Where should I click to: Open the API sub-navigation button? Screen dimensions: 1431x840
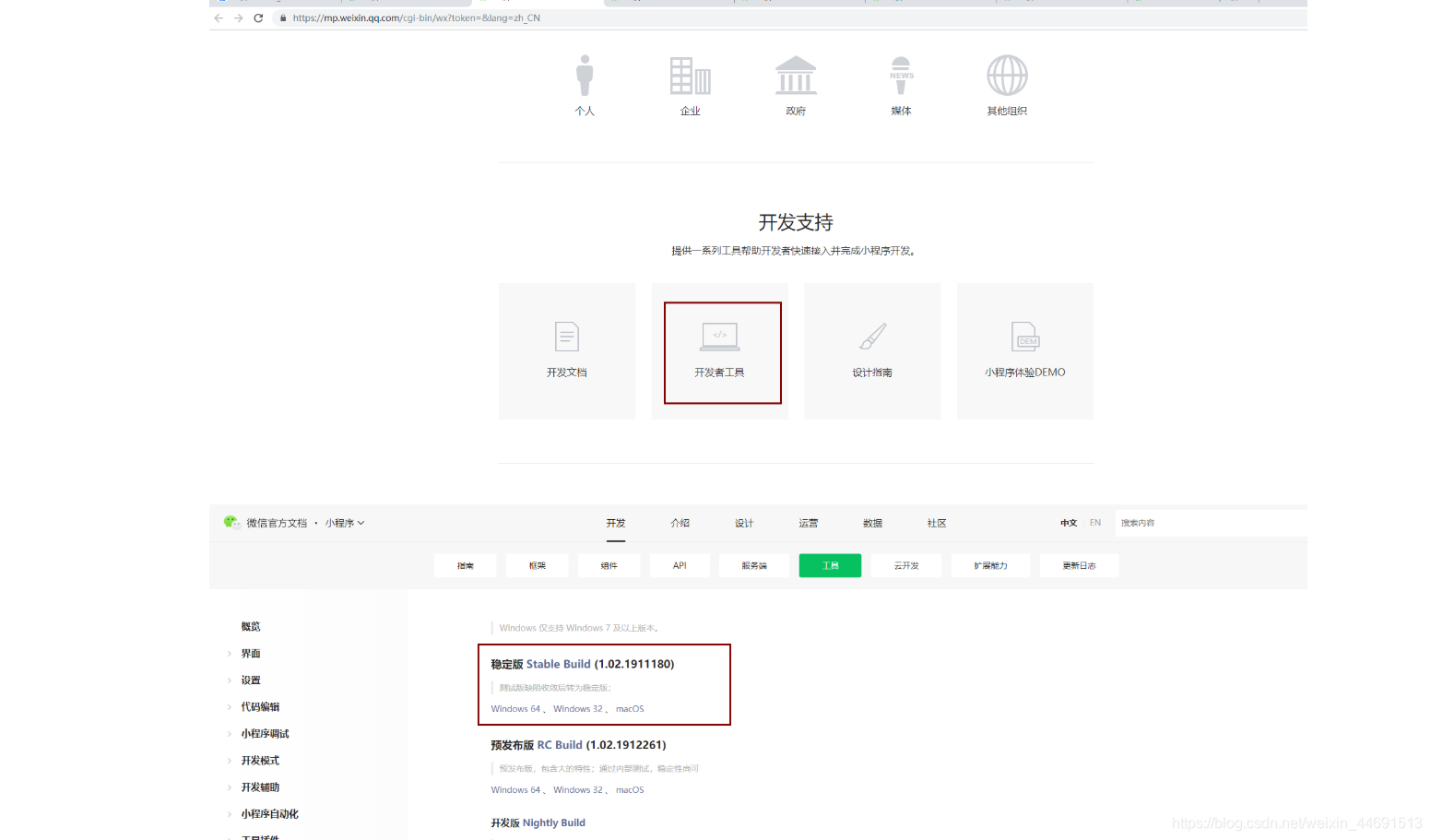680,565
